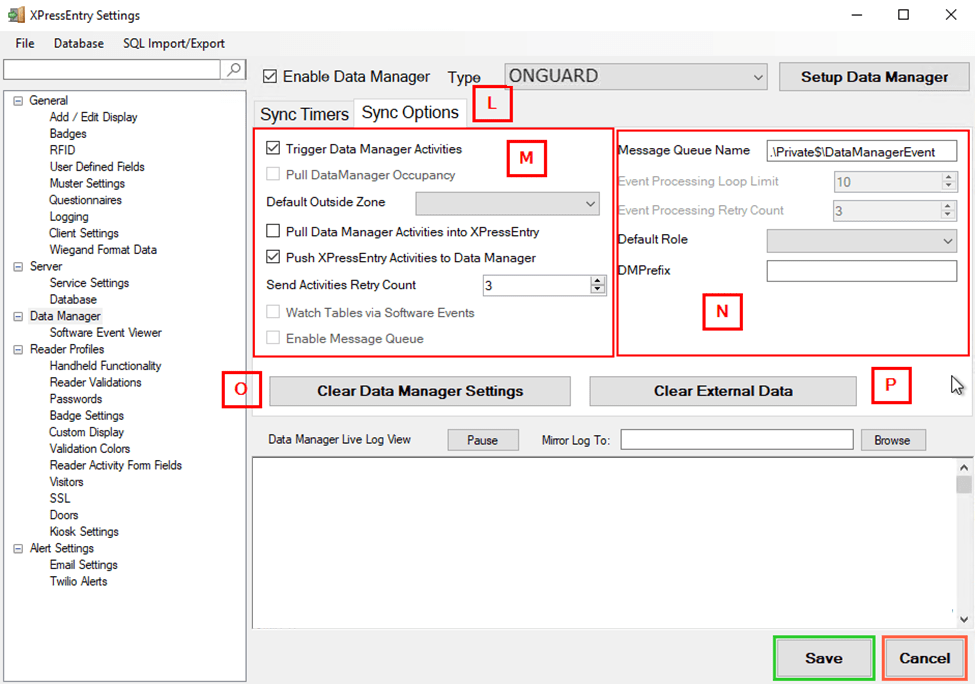Select the Sync Options tab

click(410, 113)
